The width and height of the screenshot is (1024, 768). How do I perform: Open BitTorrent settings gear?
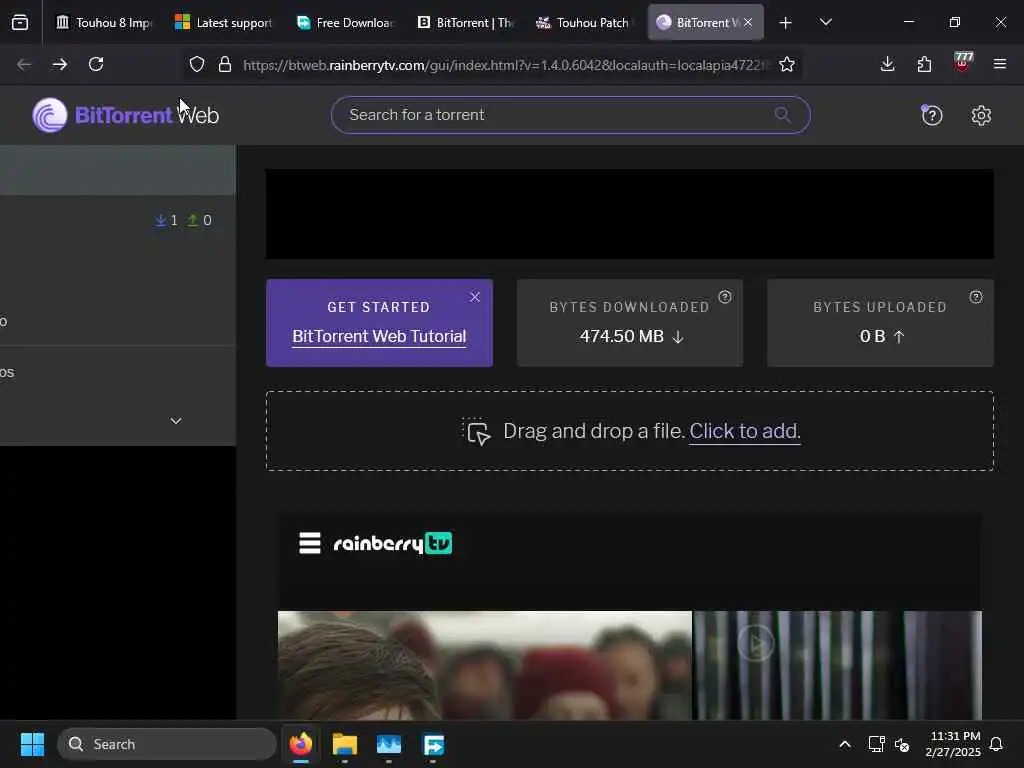tap(981, 115)
